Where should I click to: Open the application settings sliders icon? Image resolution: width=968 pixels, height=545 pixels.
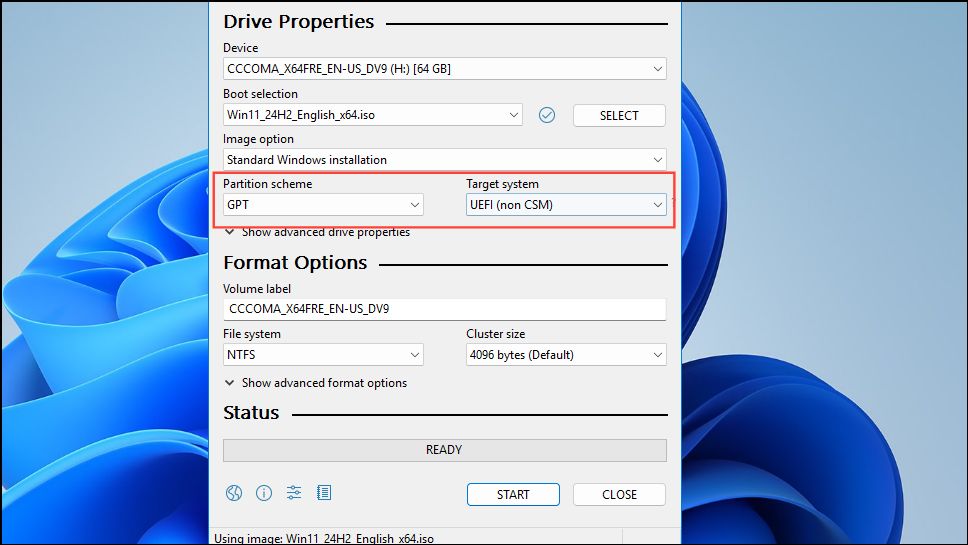(294, 492)
